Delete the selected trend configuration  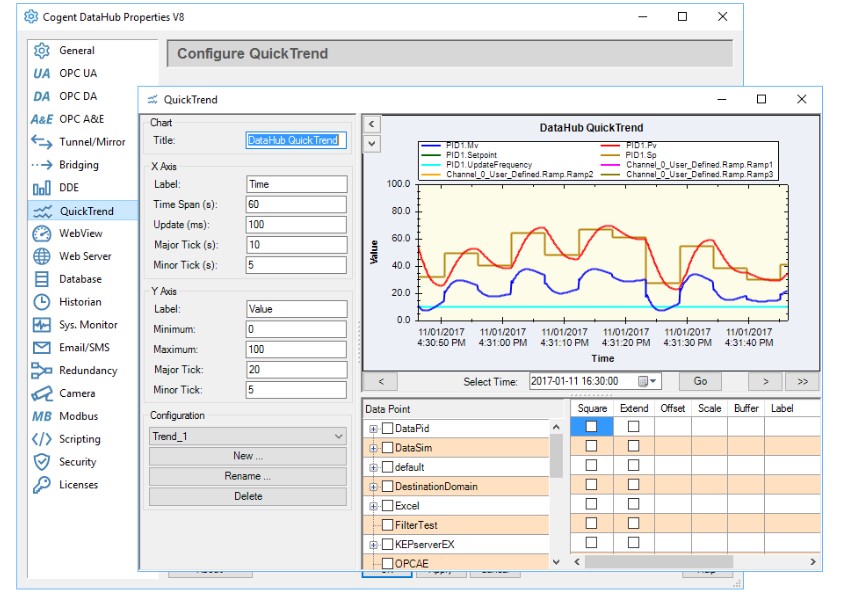[x=248, y=496]
